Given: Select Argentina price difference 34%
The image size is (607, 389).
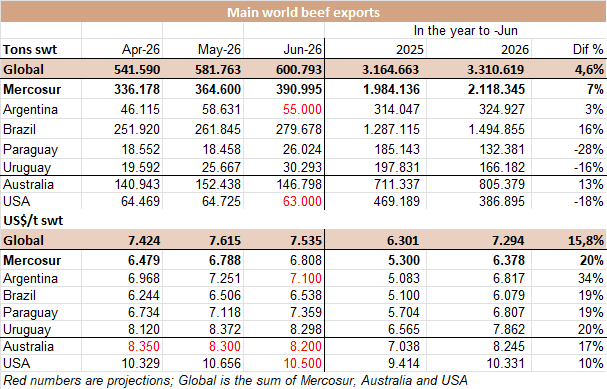Looking at the screenshot, I should coord(591,278).
